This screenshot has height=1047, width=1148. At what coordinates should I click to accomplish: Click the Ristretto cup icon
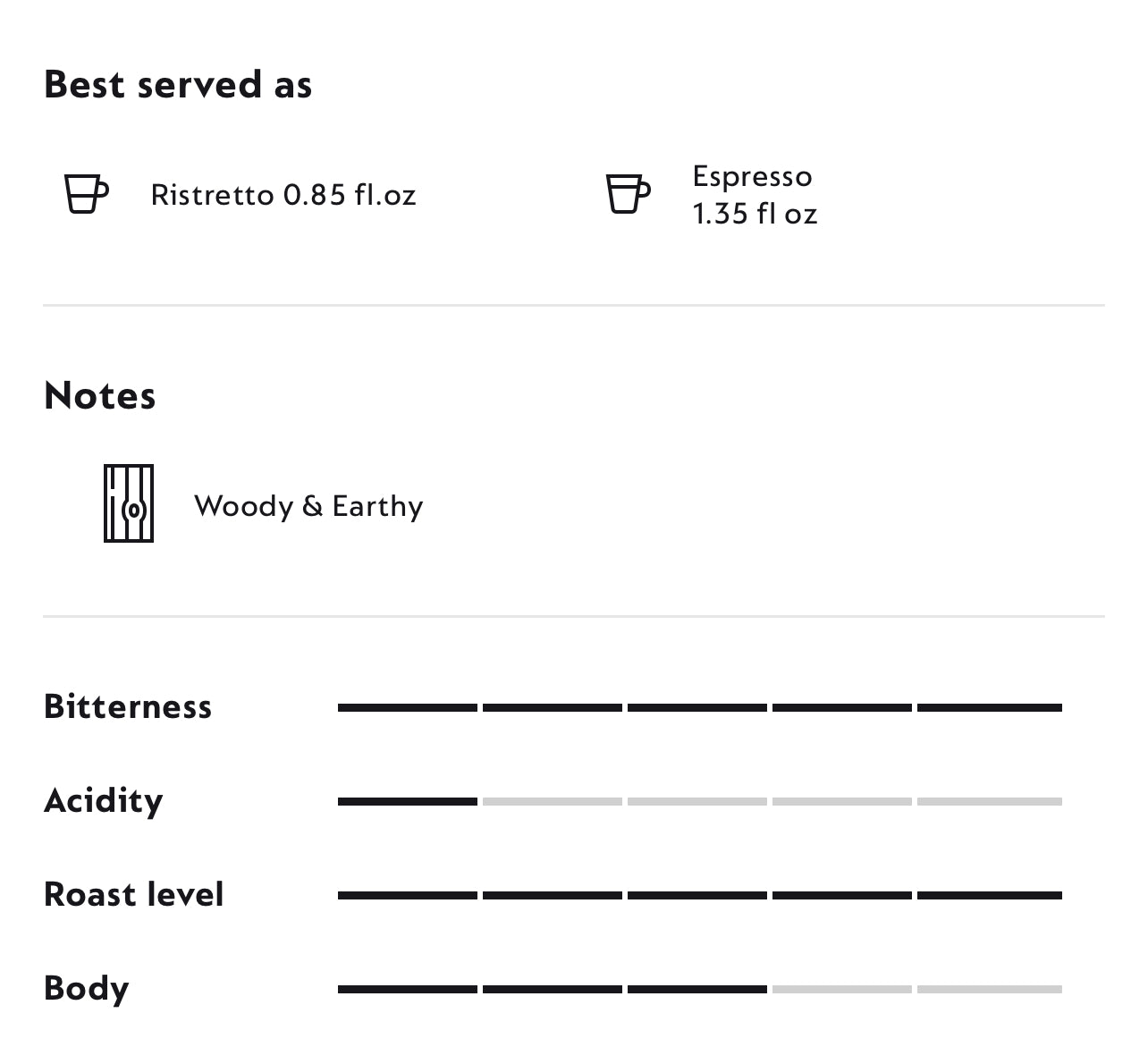pos(86,194)
